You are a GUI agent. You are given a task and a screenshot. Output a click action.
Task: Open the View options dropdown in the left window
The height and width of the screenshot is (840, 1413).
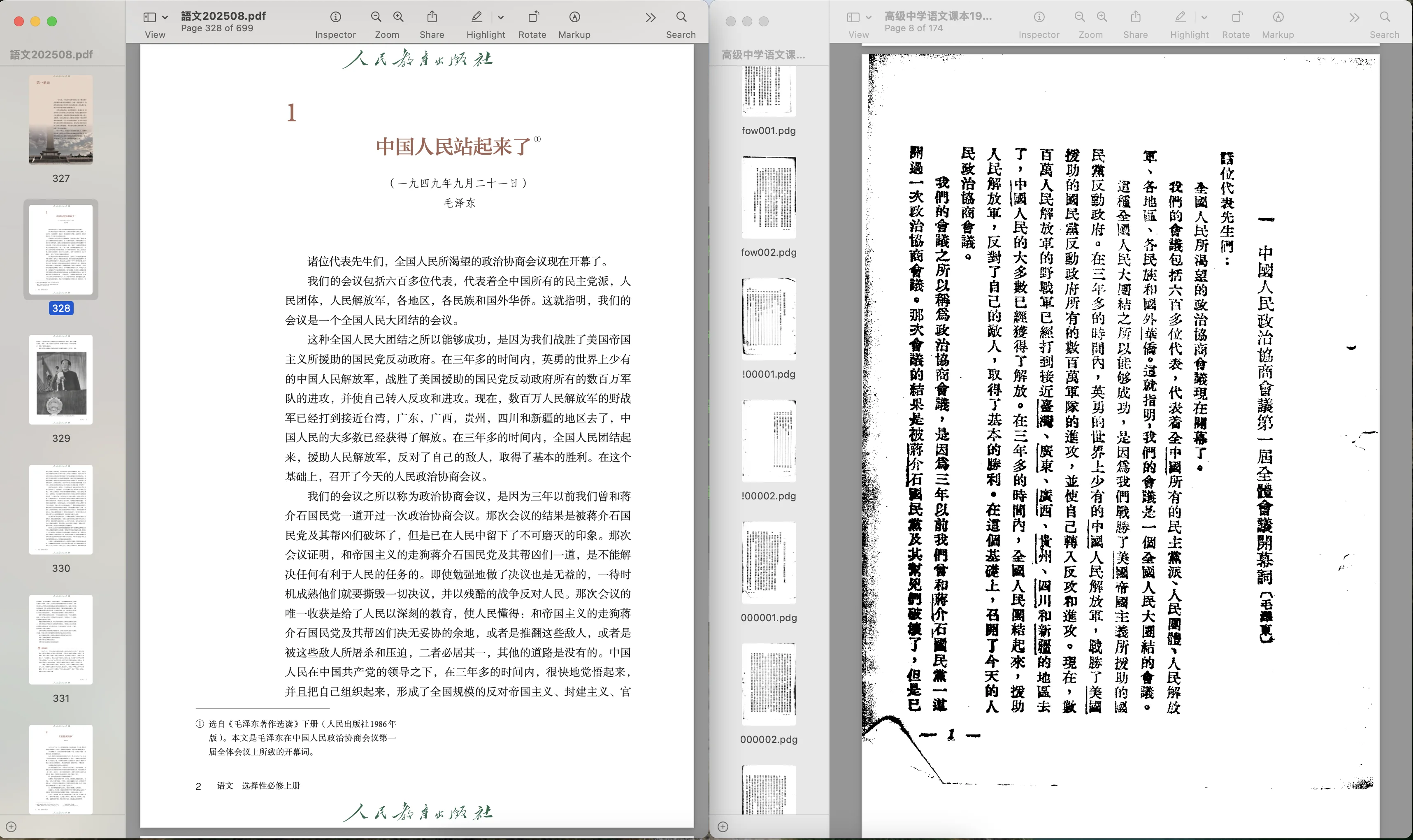(x=164, y=16)
